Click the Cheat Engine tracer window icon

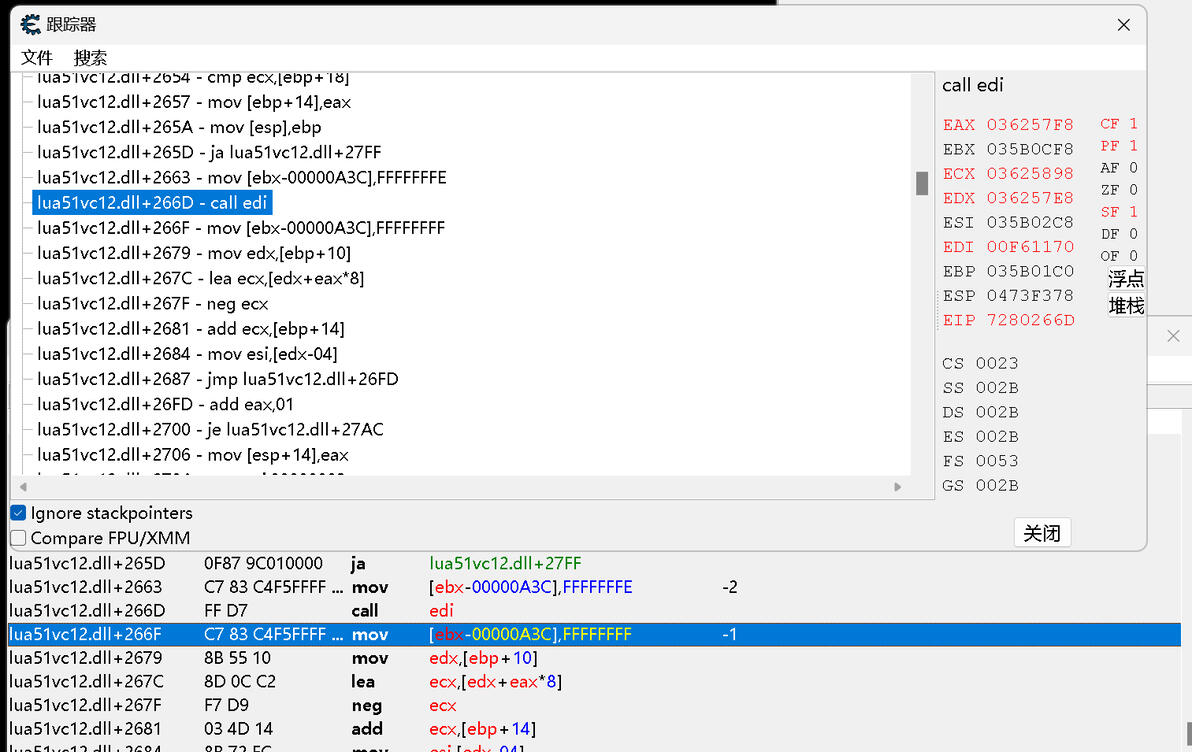click(30, 24)
